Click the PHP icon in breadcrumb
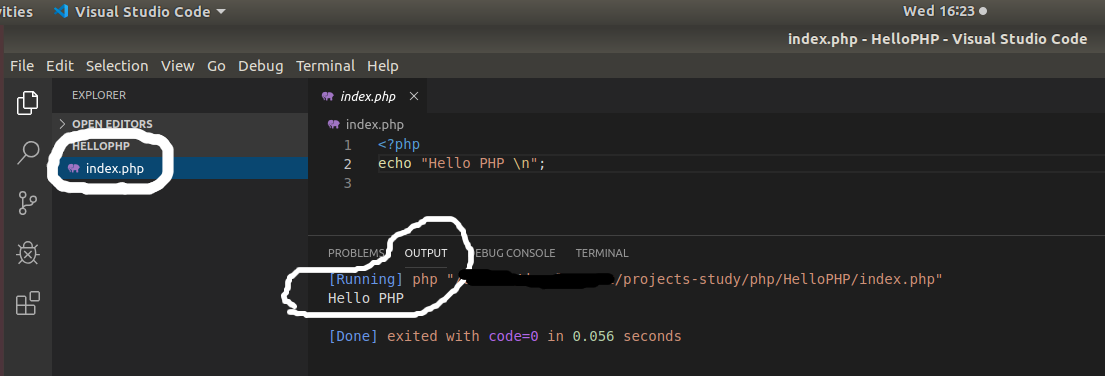 click(334, 125)
